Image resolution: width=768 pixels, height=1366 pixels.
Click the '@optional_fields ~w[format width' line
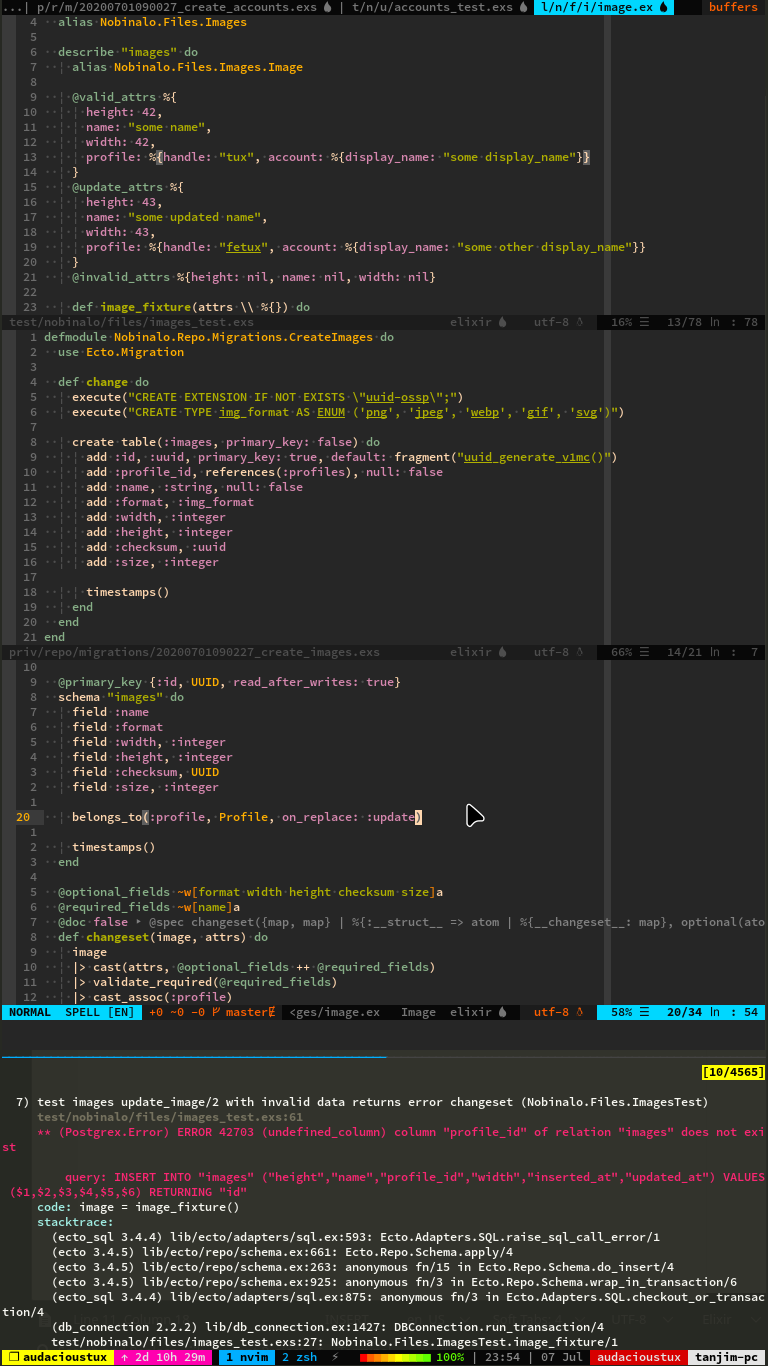click(x=250, y=892)
